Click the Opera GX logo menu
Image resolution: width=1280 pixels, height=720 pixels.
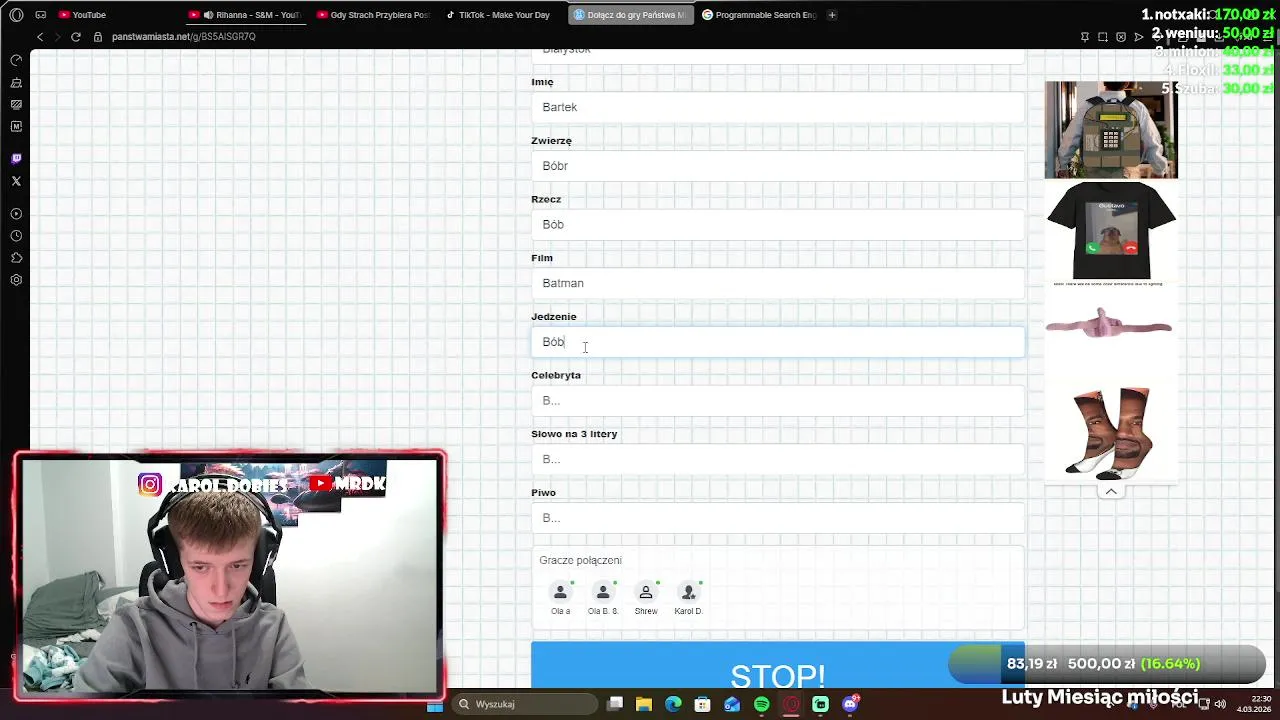pos(16,15)
